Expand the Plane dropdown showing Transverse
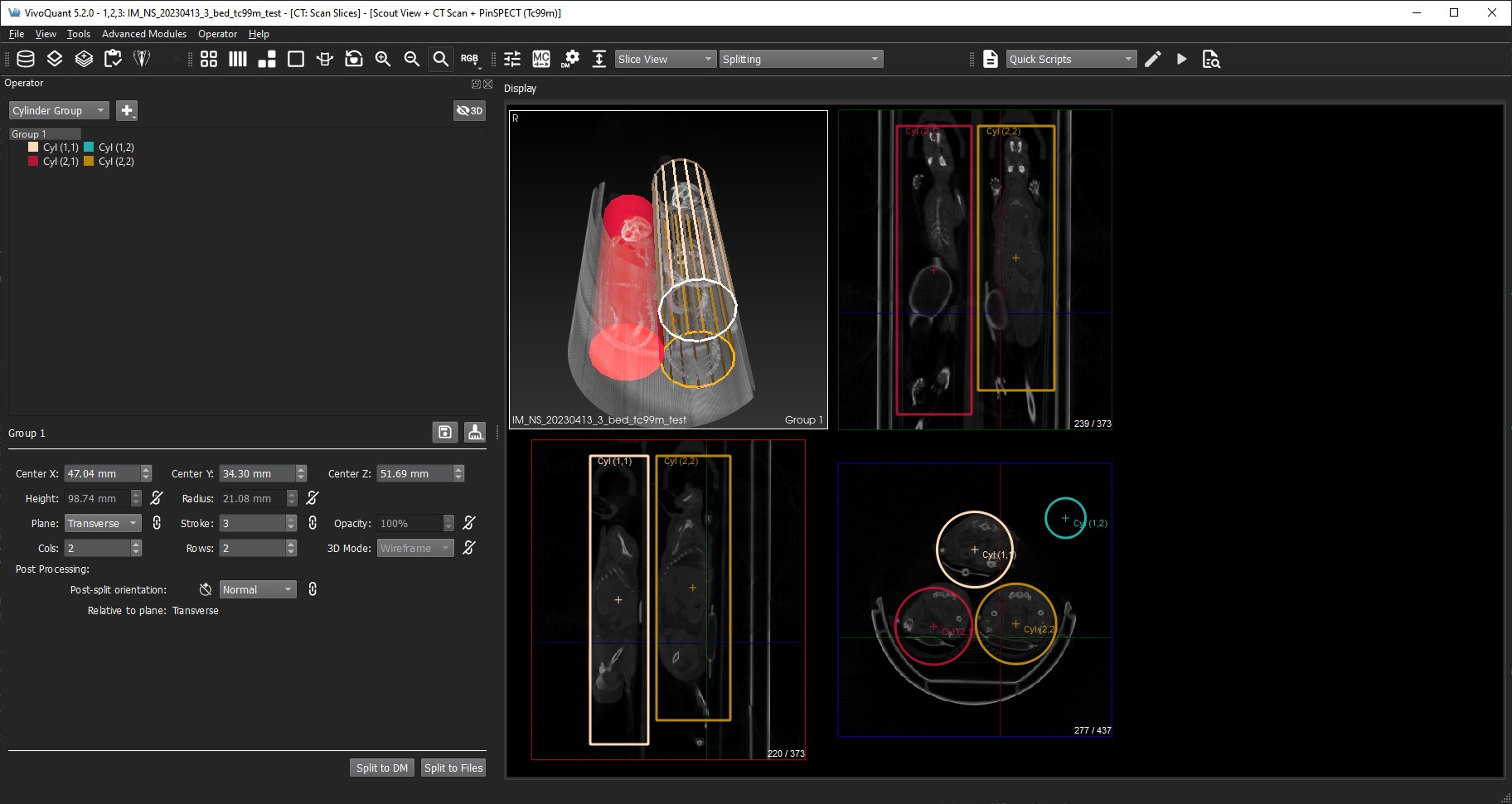 click(x=103, y=523)
